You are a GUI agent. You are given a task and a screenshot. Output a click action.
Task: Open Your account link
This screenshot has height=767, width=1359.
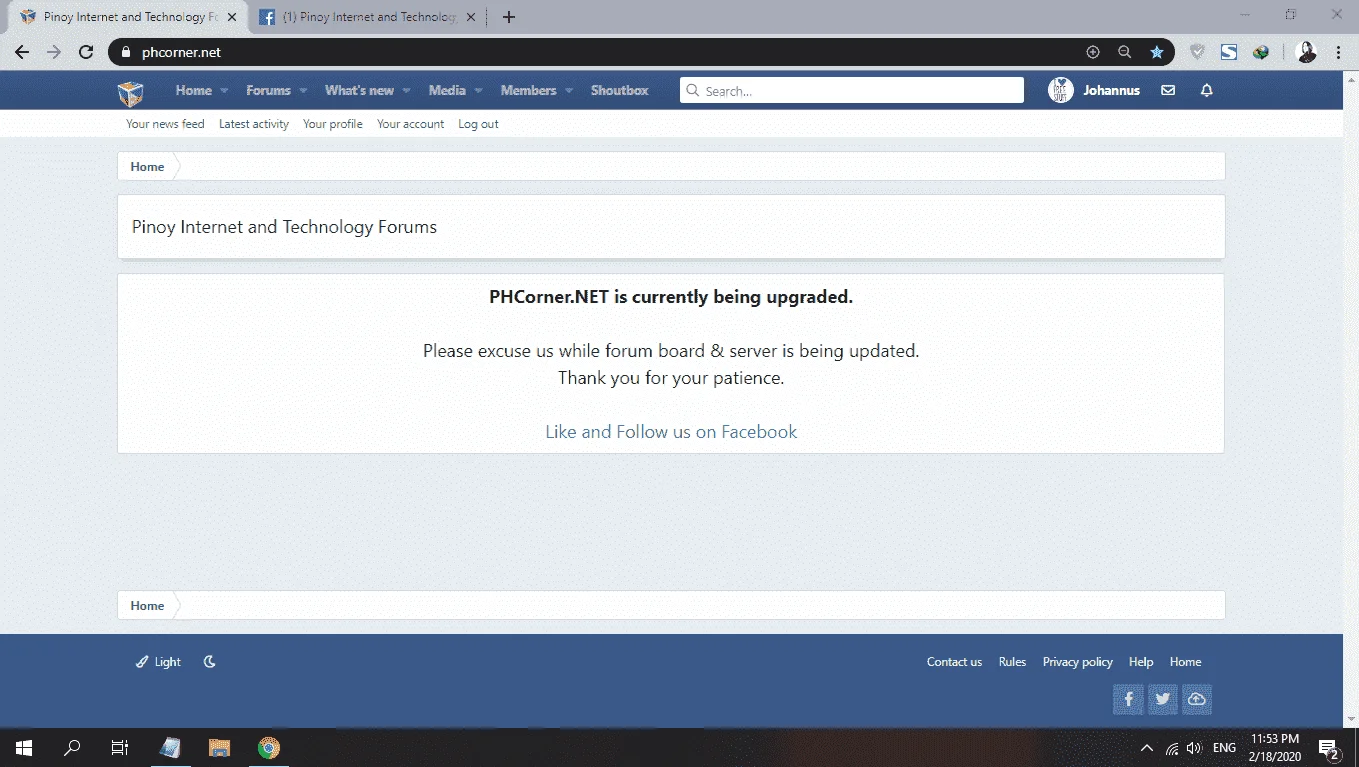(x=410, y=124)
